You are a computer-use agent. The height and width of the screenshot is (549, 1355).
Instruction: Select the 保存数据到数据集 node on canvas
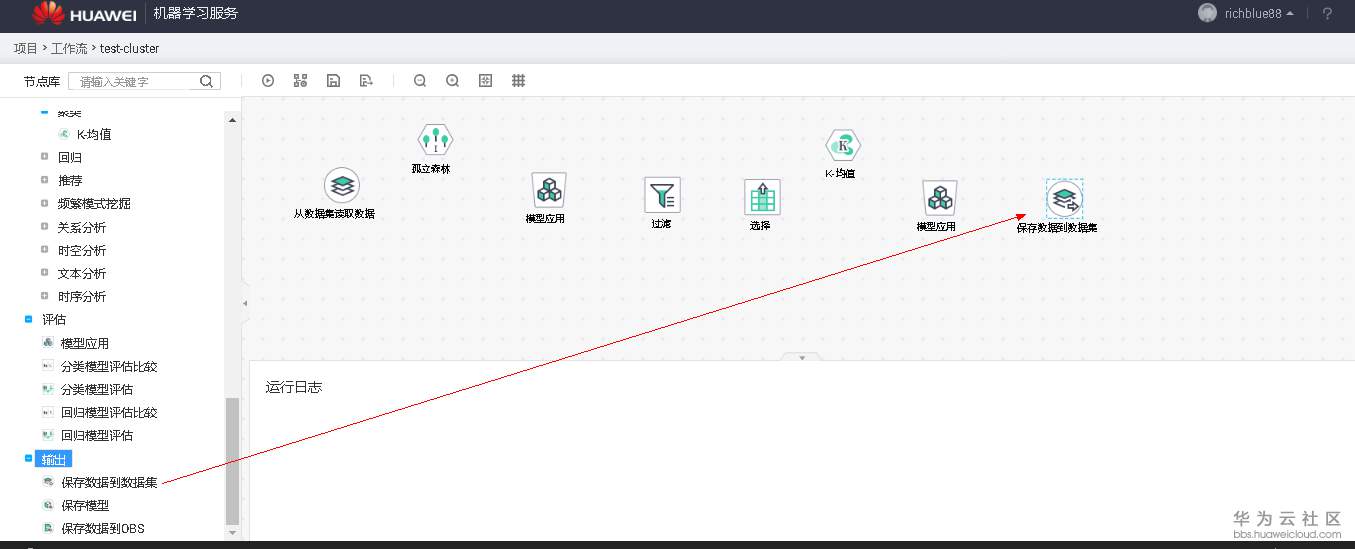point(1065,198)
